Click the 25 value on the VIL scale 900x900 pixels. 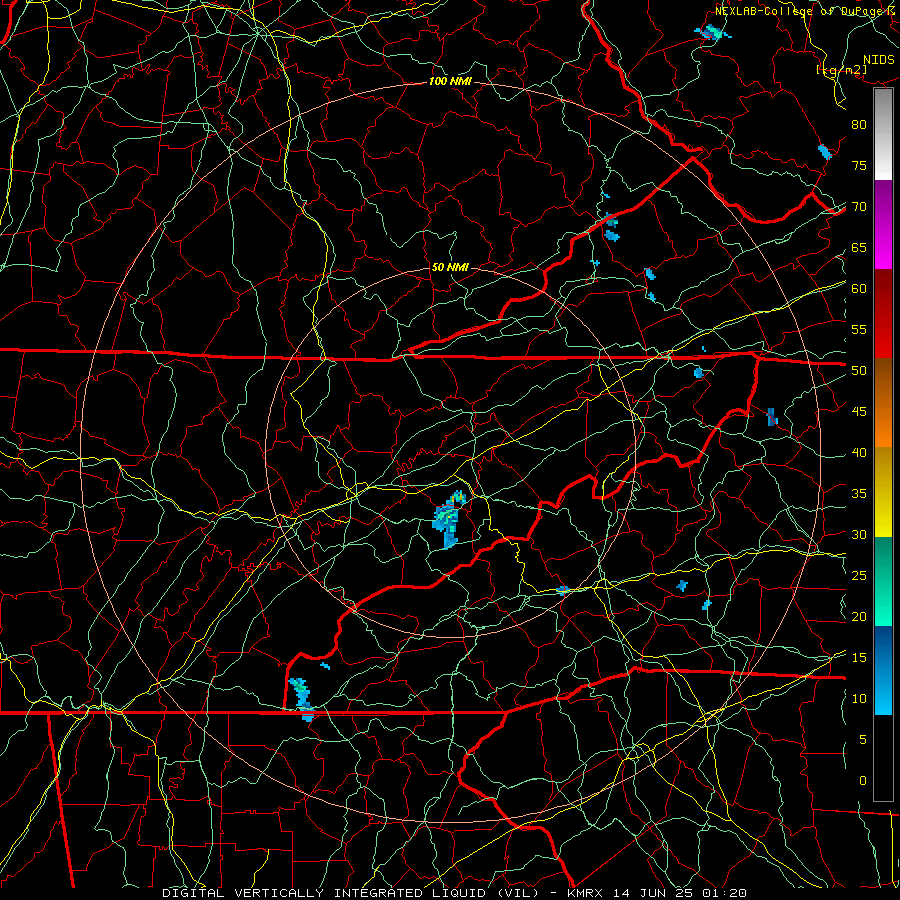pyautogui.click(x=859, y=576)
